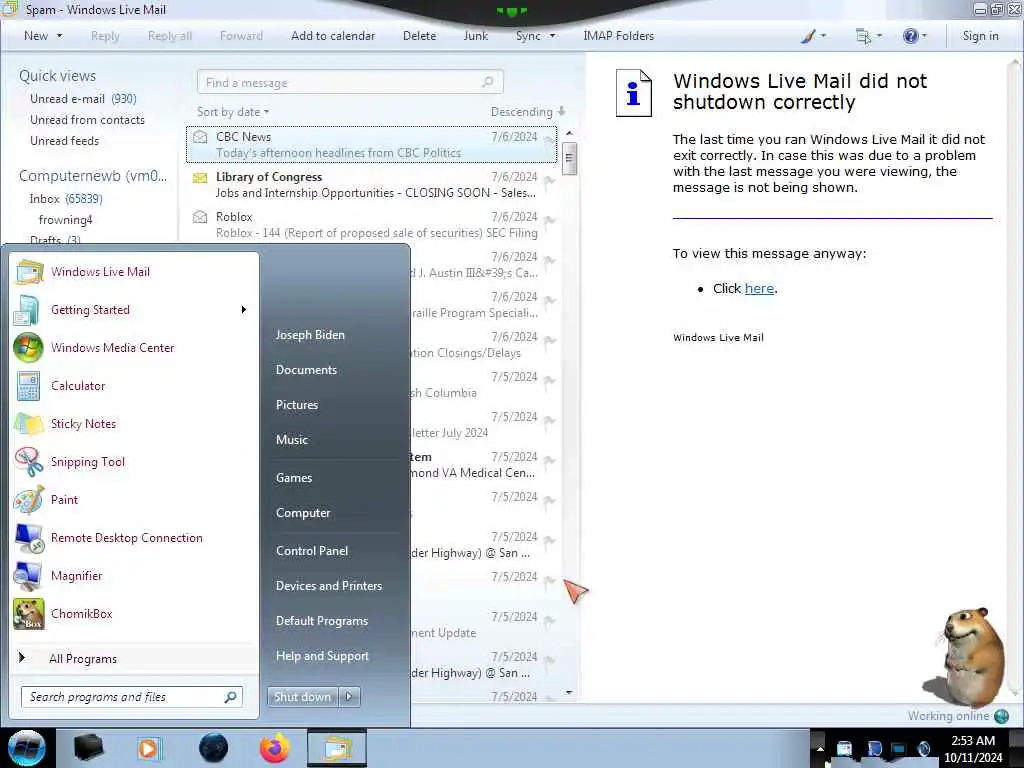
Task: Open Pictures from Start menu
Action: pos(296,405)
